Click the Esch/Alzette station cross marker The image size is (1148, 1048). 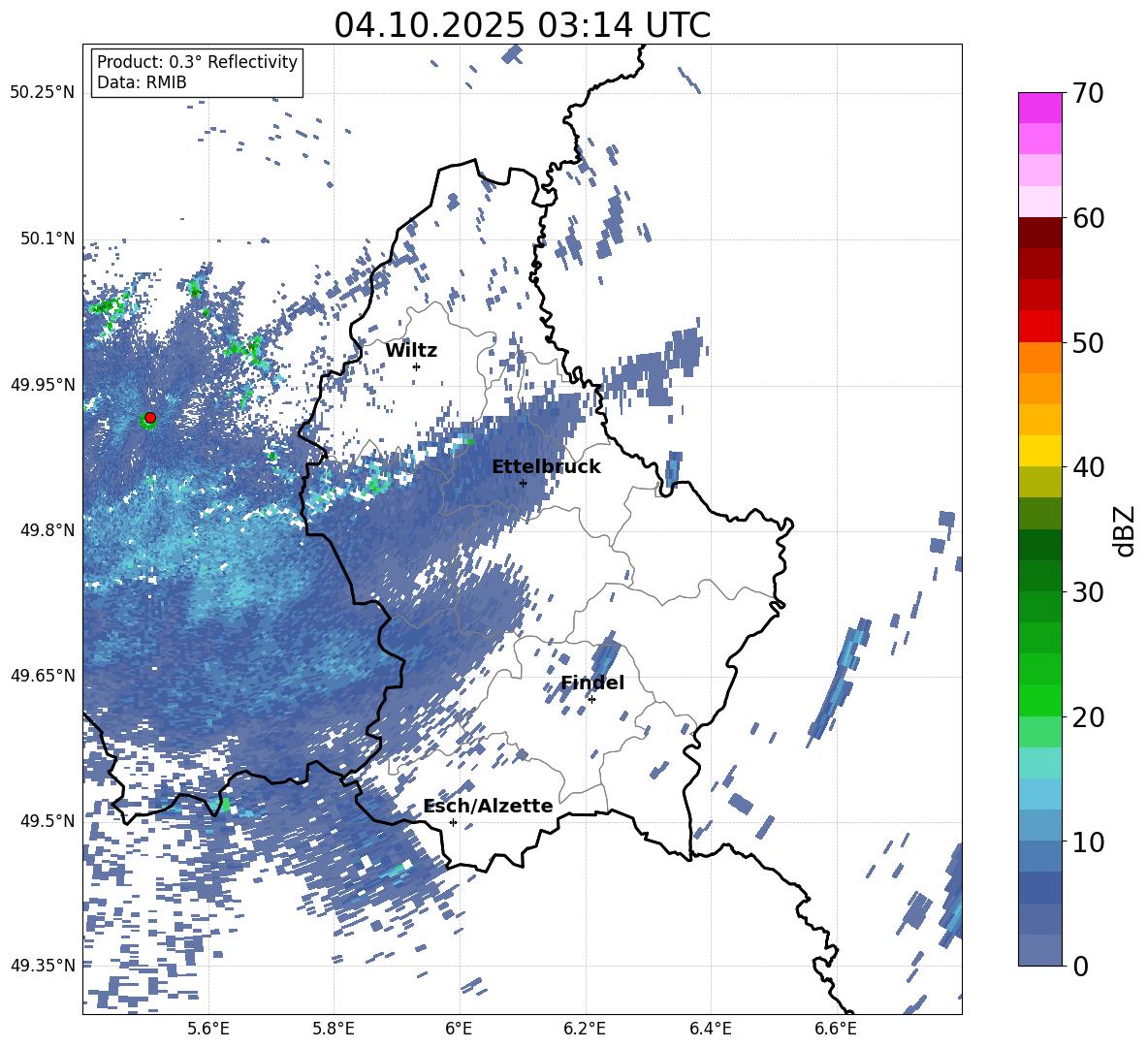click(x=453, y=822)
